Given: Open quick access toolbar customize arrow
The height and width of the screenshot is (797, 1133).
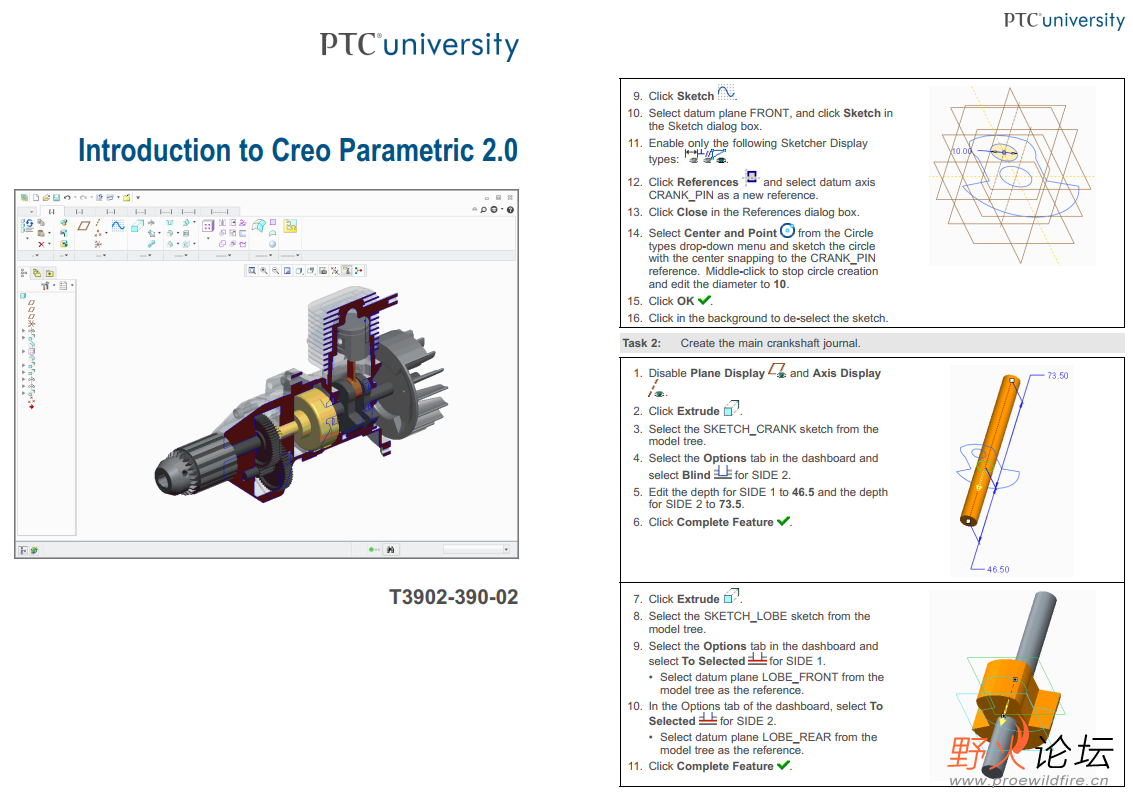Looking at the screenshot, I should [138, 197].
